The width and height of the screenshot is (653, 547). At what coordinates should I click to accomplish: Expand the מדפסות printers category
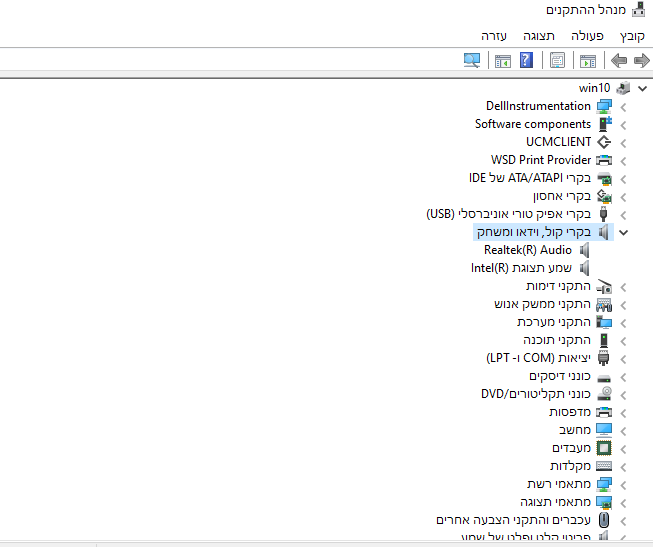pos(623,413)
